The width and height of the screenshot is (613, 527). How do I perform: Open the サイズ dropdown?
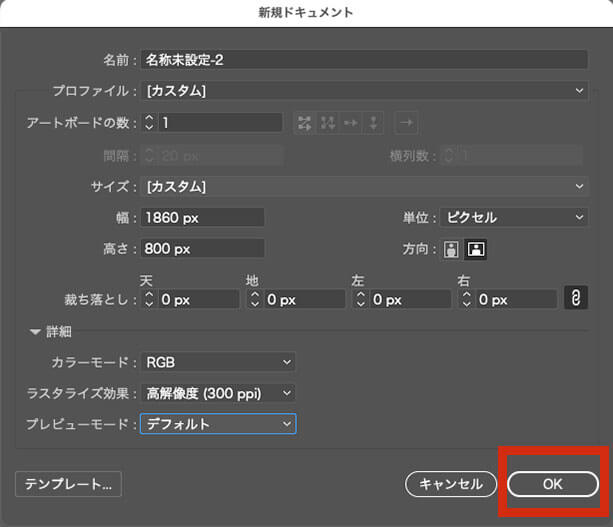pyautogui.click(x=364, y=187)
